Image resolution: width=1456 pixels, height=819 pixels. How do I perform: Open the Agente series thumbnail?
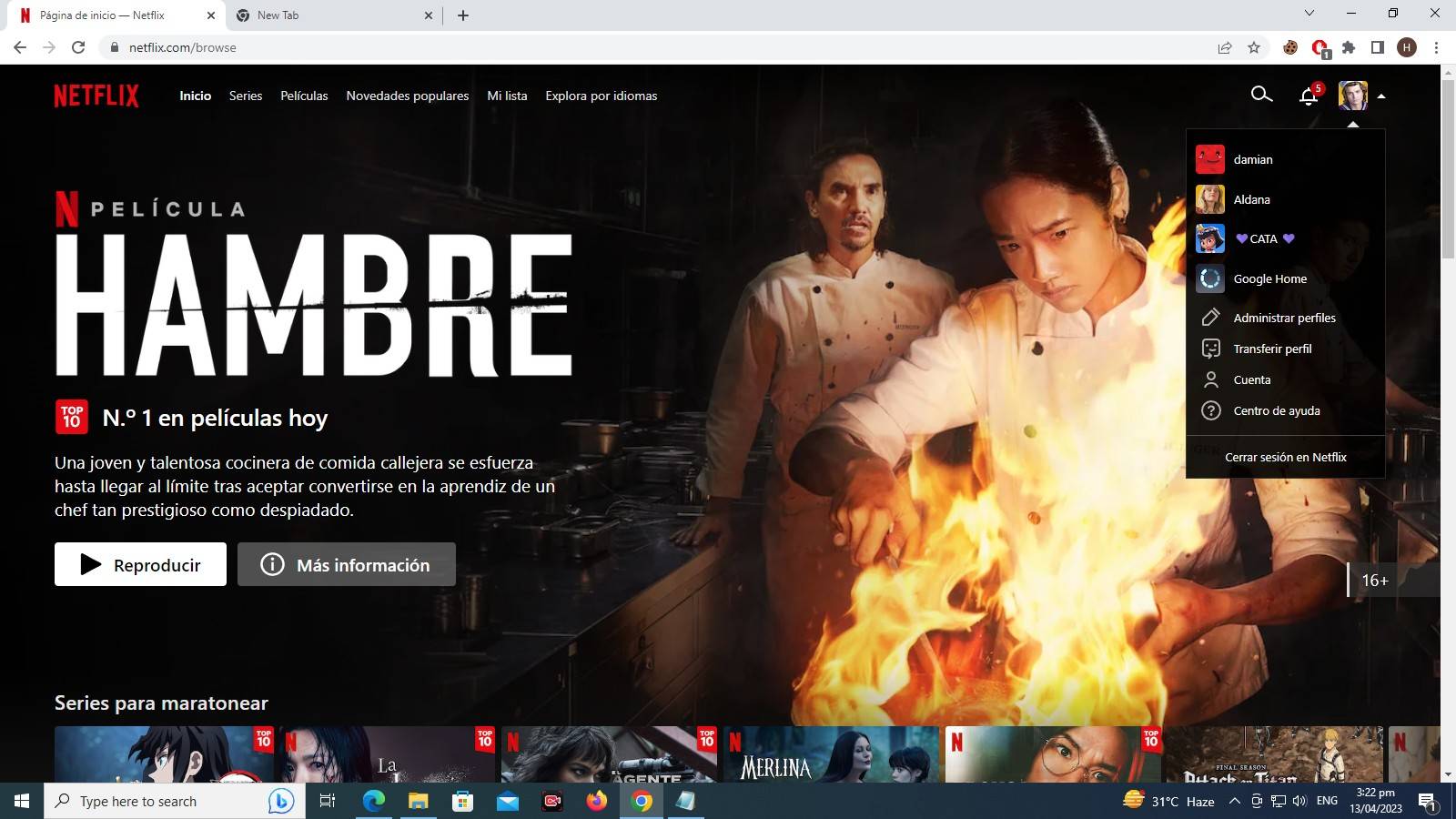point(609,754)
